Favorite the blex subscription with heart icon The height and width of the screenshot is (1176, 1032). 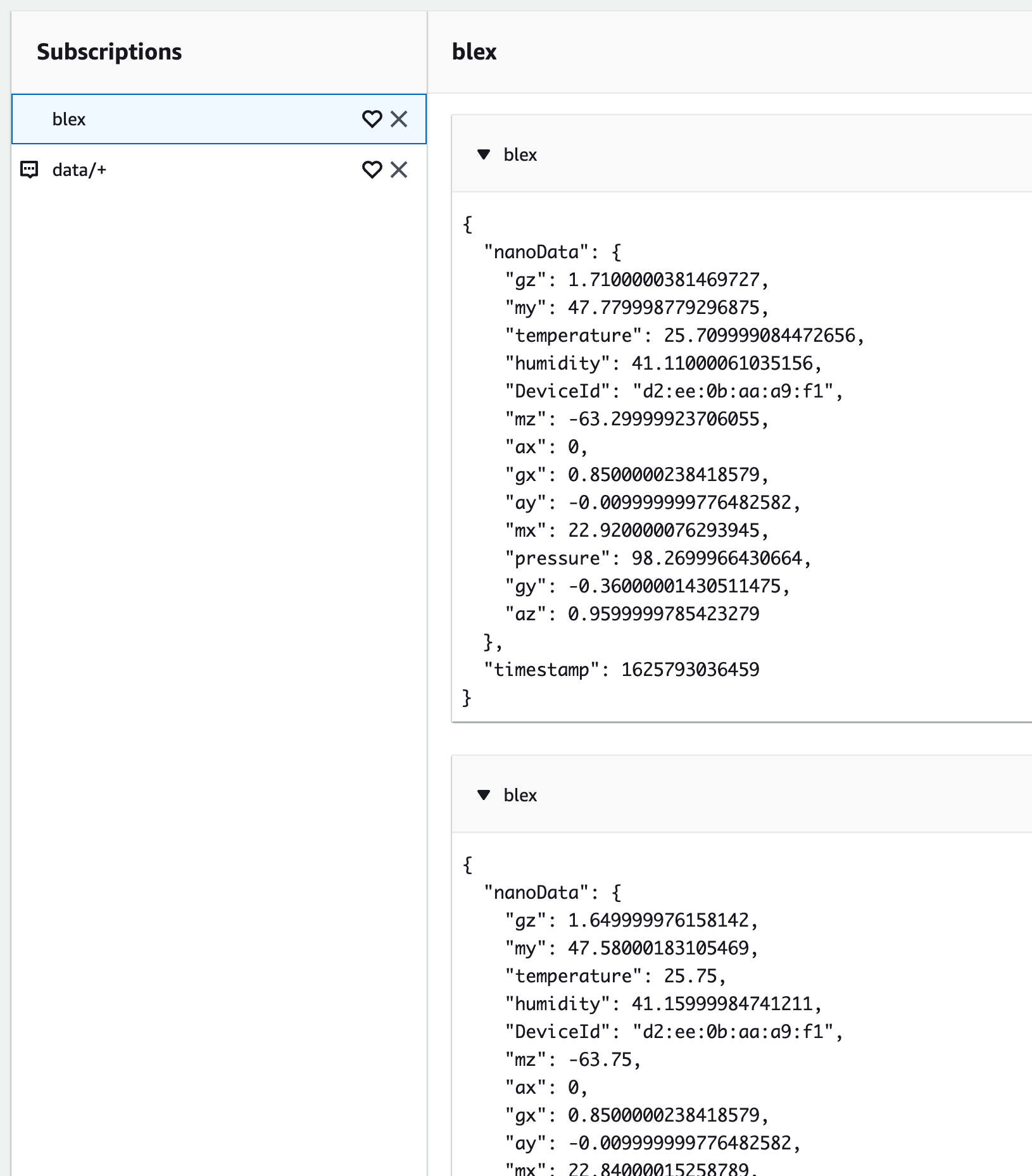[x=372, y=119]
